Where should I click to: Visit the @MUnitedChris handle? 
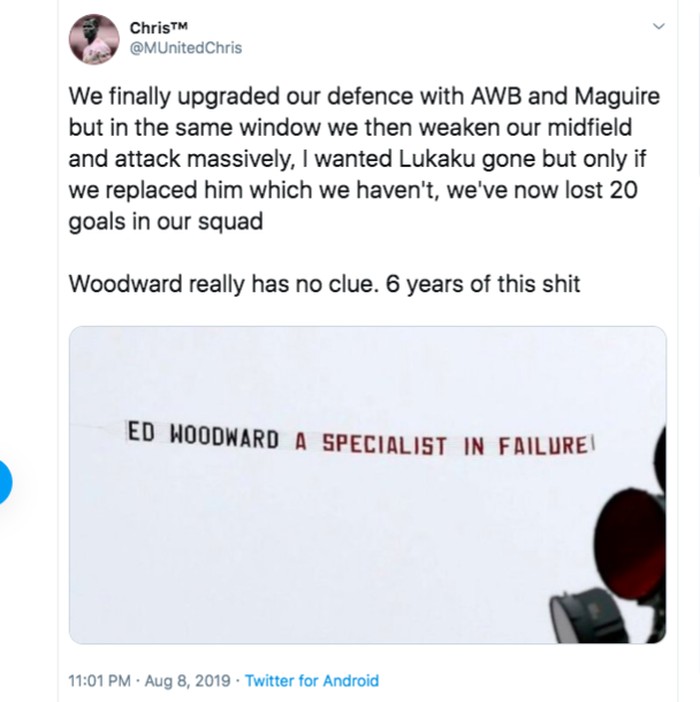(x=186, y=47)
